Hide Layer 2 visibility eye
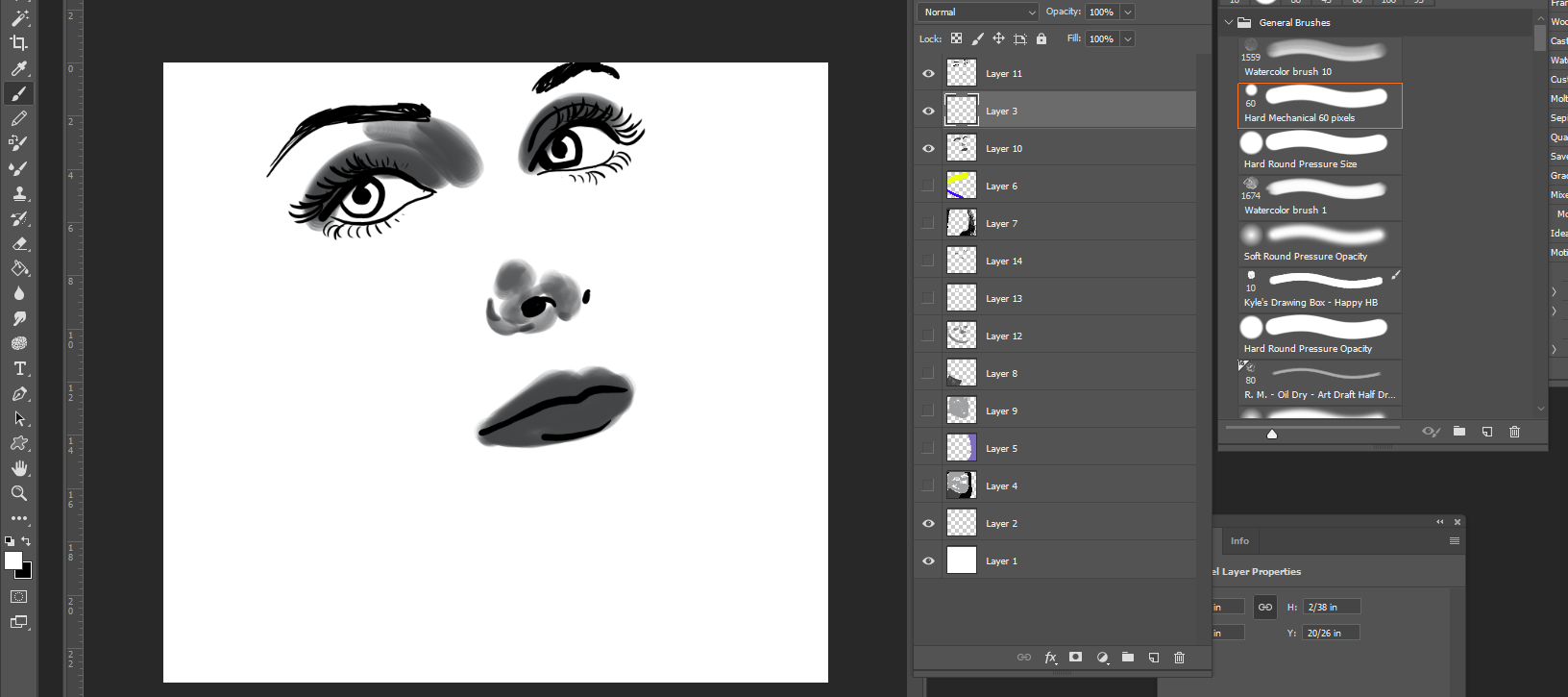The height and width of the screenshot is (697, 1568). [928, 524]
